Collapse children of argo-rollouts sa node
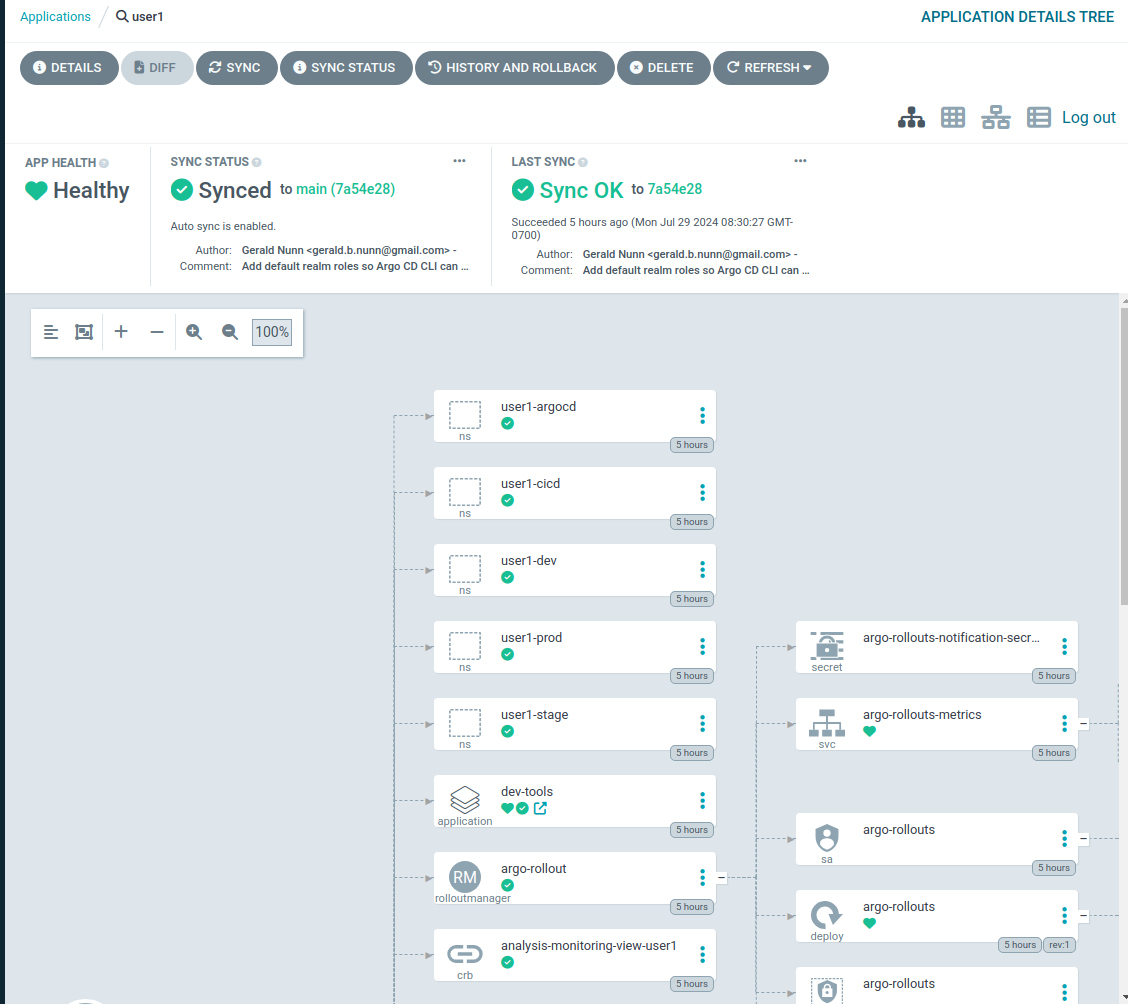 1083,839
